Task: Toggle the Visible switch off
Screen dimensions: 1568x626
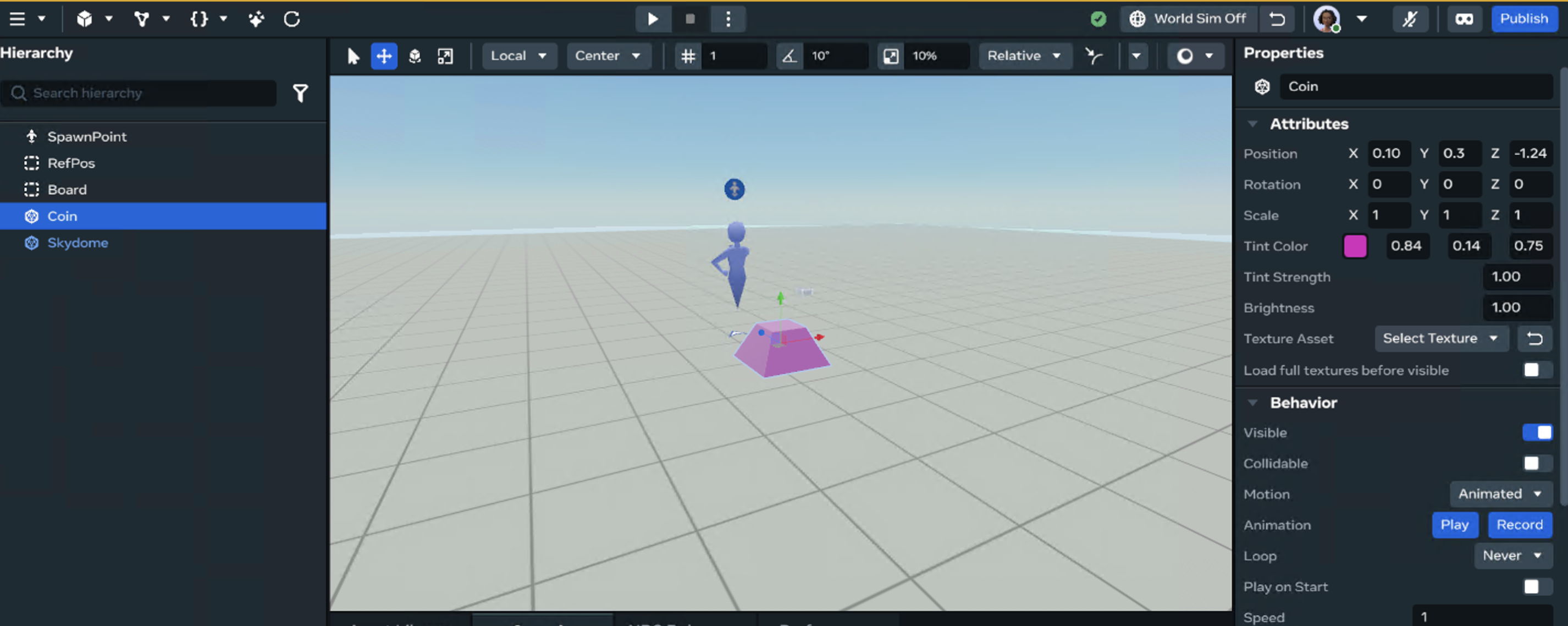Action: coord(1537,432)
